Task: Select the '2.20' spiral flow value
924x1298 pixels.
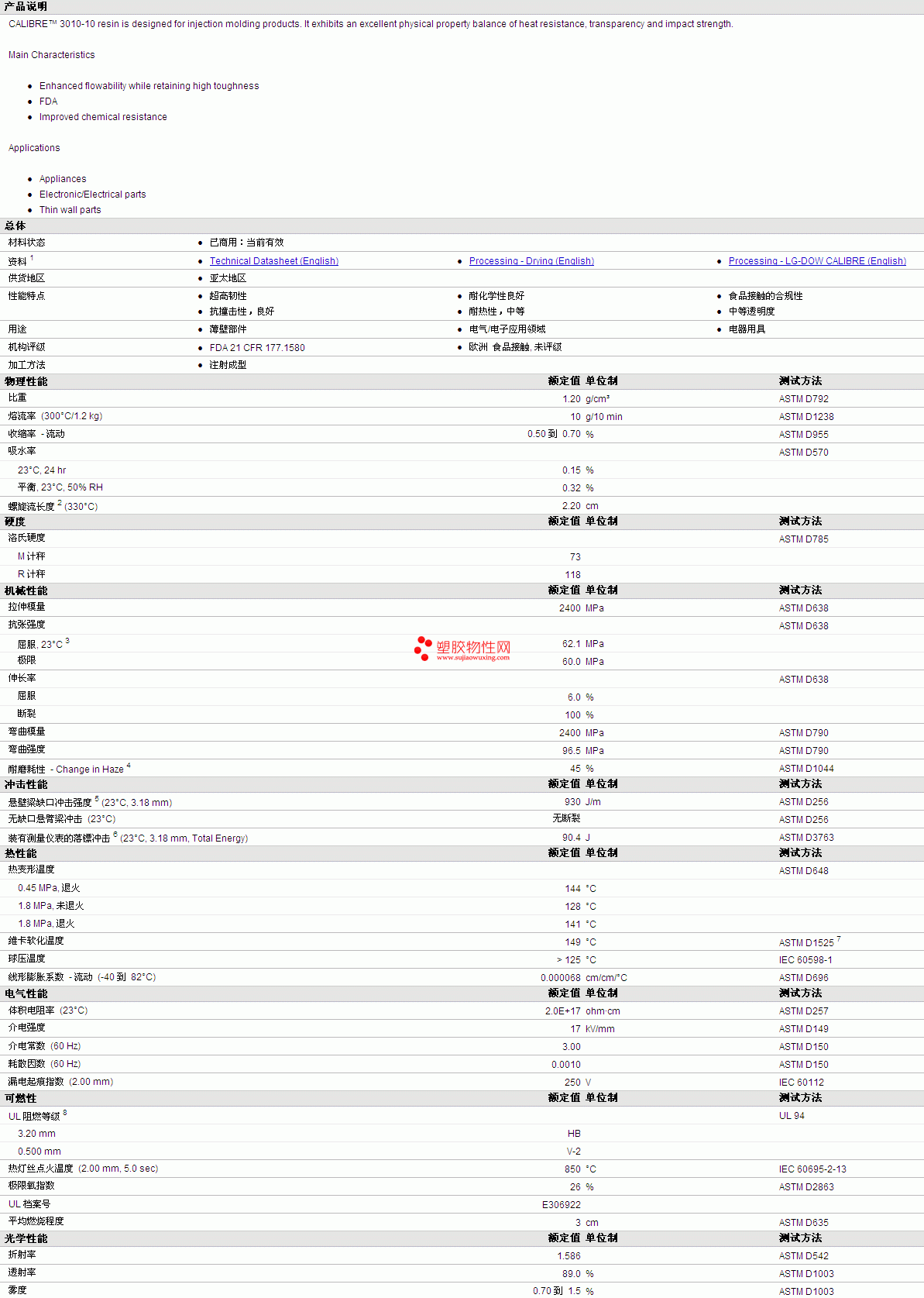Action: 572,506
